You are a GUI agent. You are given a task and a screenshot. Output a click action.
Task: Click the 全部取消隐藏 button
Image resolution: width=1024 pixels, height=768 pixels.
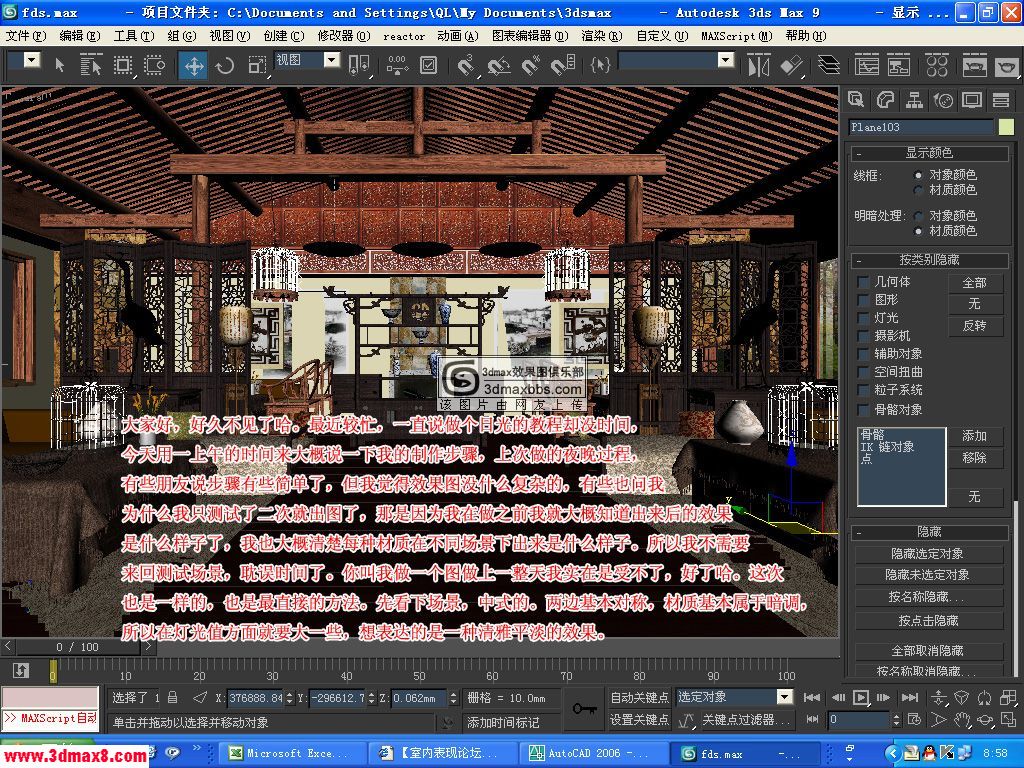pos(929,651)
